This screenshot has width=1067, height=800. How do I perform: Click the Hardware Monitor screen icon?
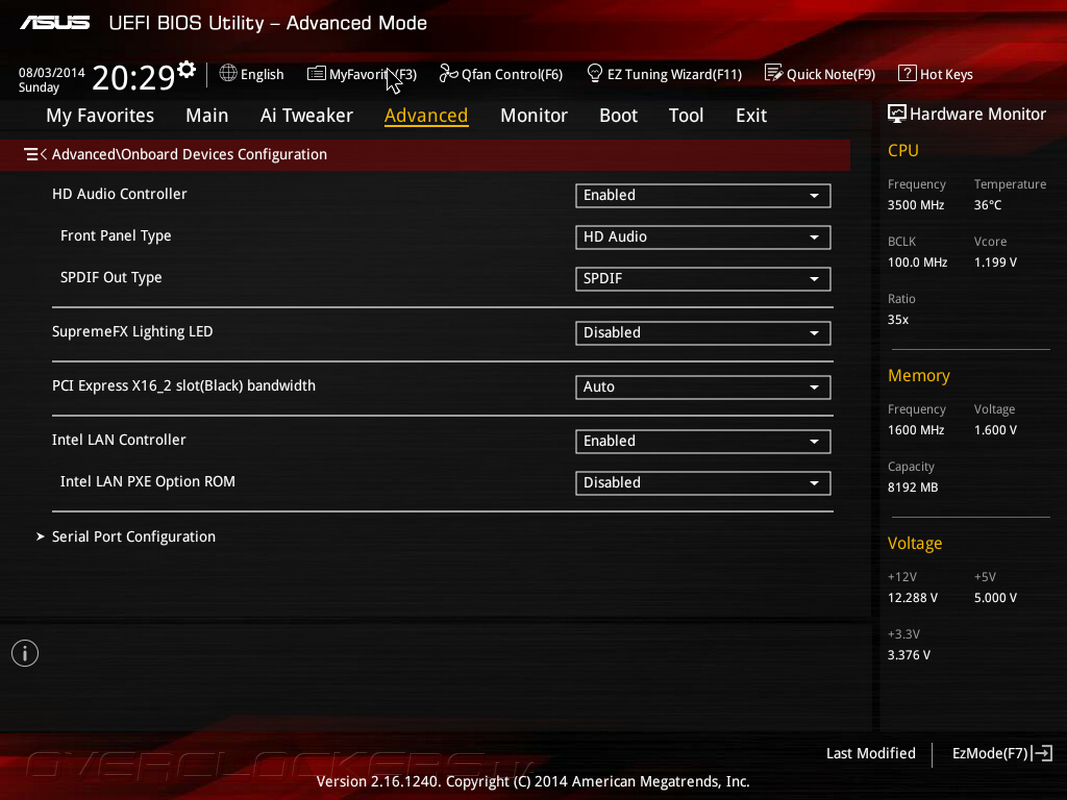click(897, 114)
